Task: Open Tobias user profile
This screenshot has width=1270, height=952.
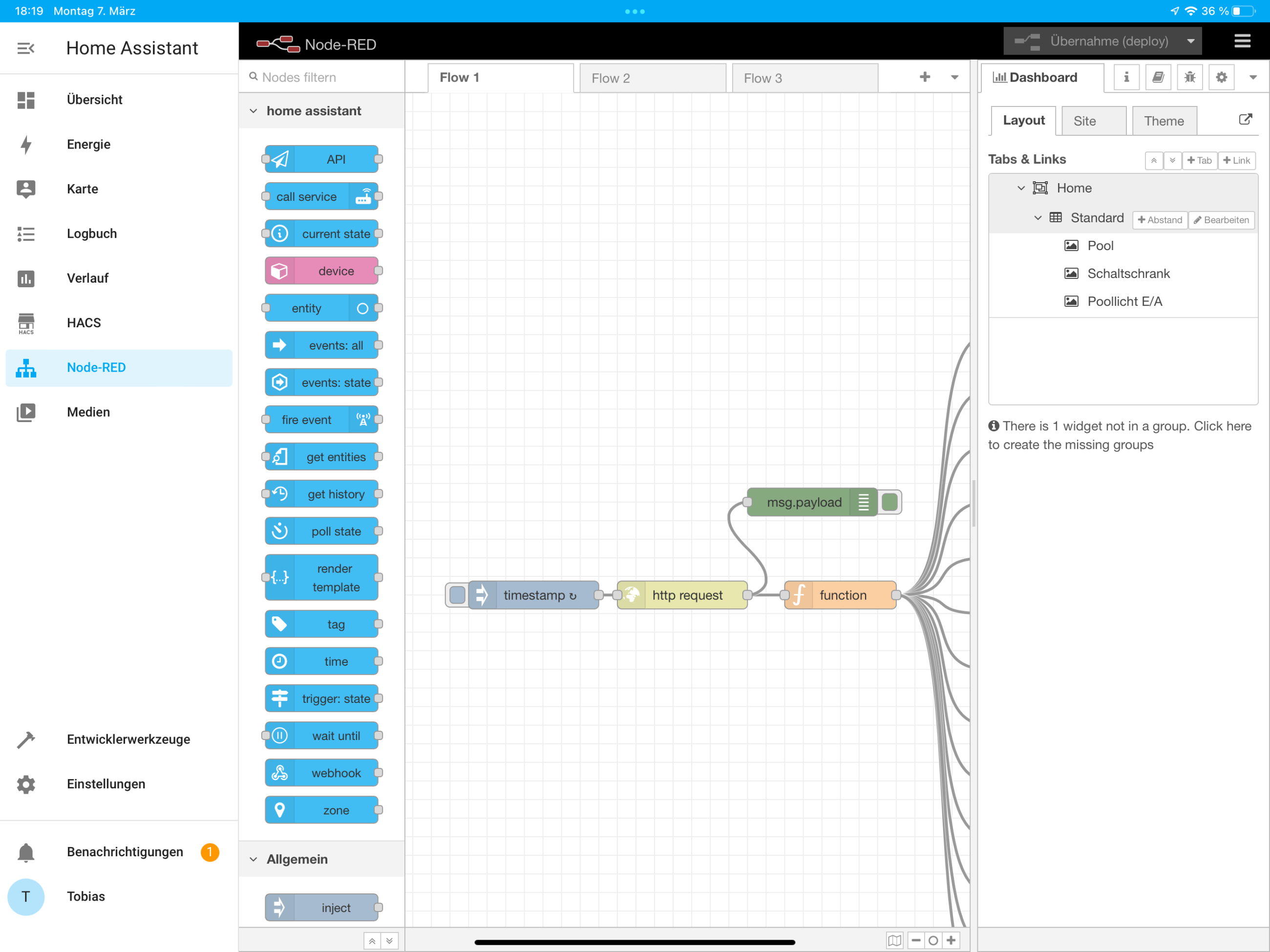Action: (119, 896)
